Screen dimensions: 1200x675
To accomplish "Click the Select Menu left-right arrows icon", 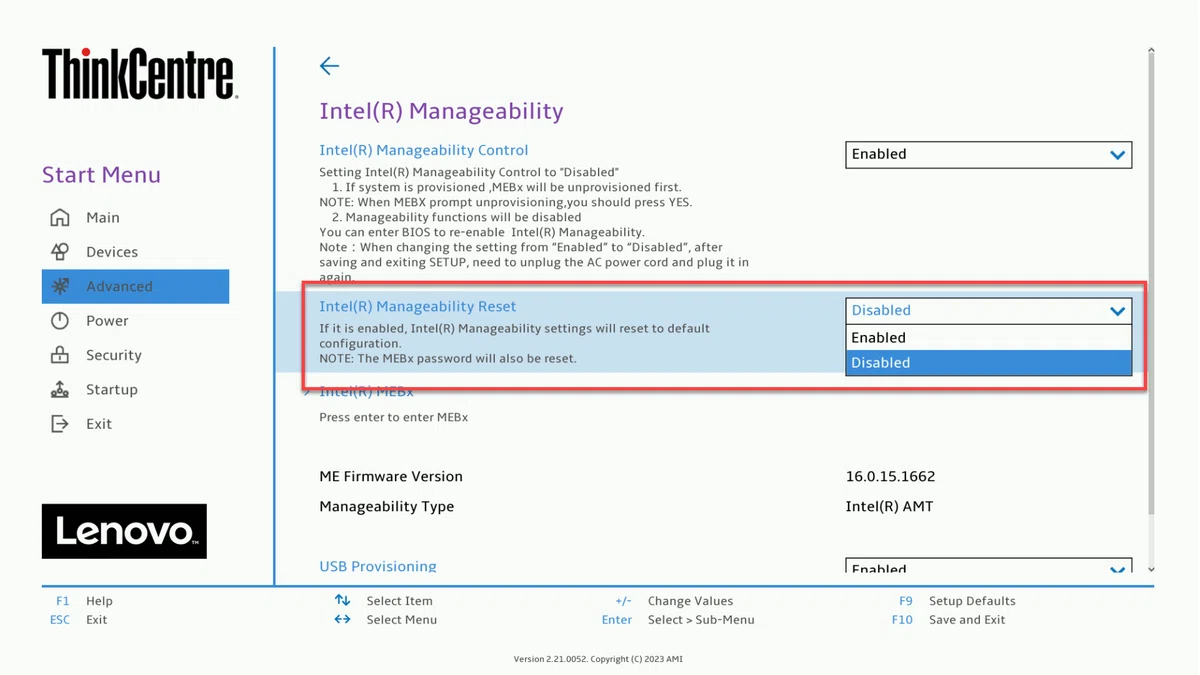I will (x=342, y=620).
